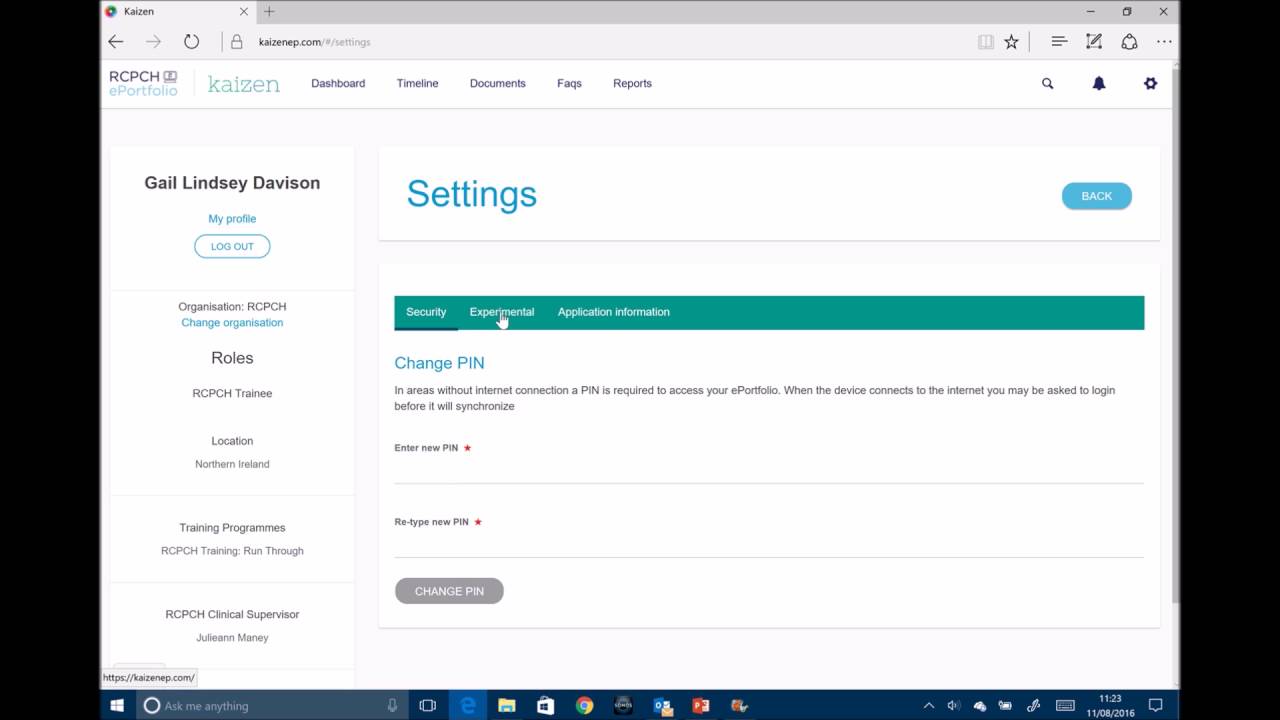Click the page vertical scrollbar
The image size is (1280, 720).
1175,335
